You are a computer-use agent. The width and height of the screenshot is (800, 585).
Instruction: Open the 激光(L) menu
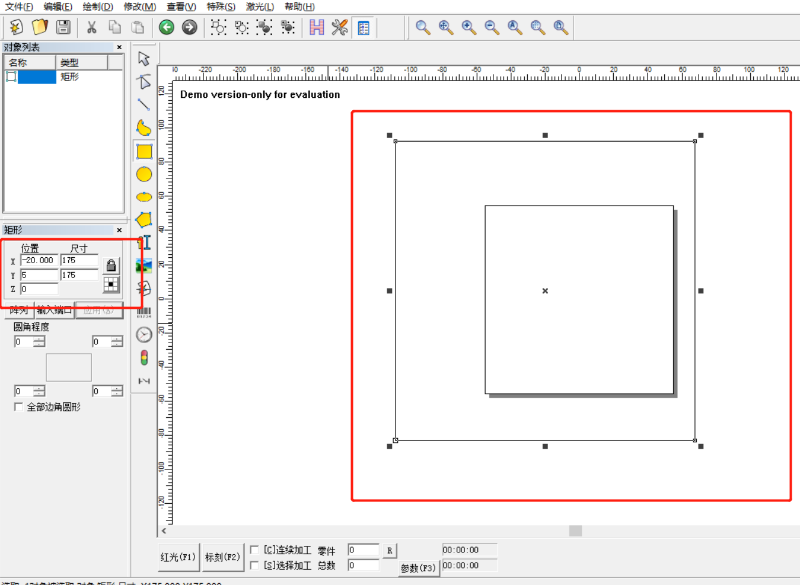[x=260, y=7]
